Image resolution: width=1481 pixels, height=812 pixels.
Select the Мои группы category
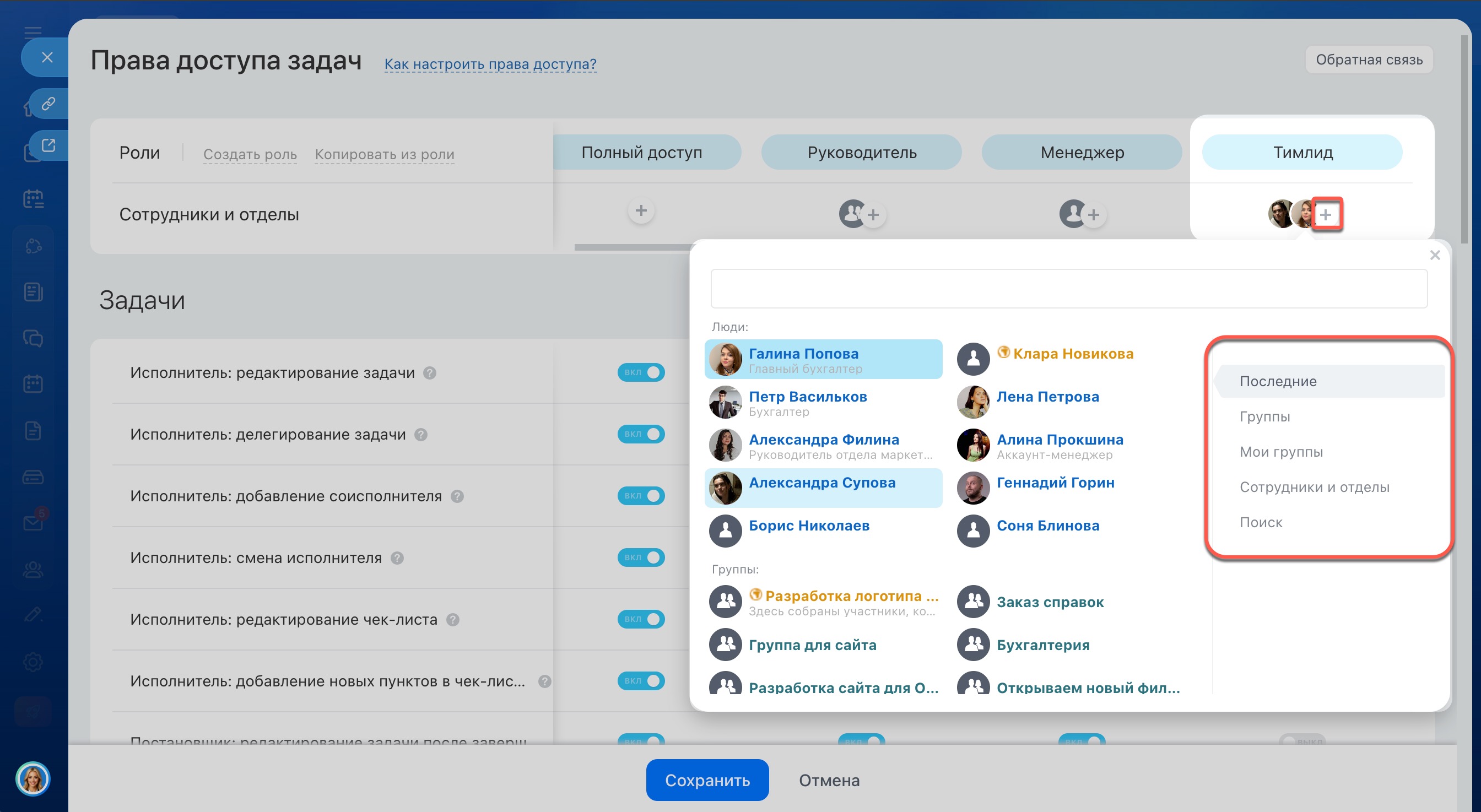(x=1281, y=452)
